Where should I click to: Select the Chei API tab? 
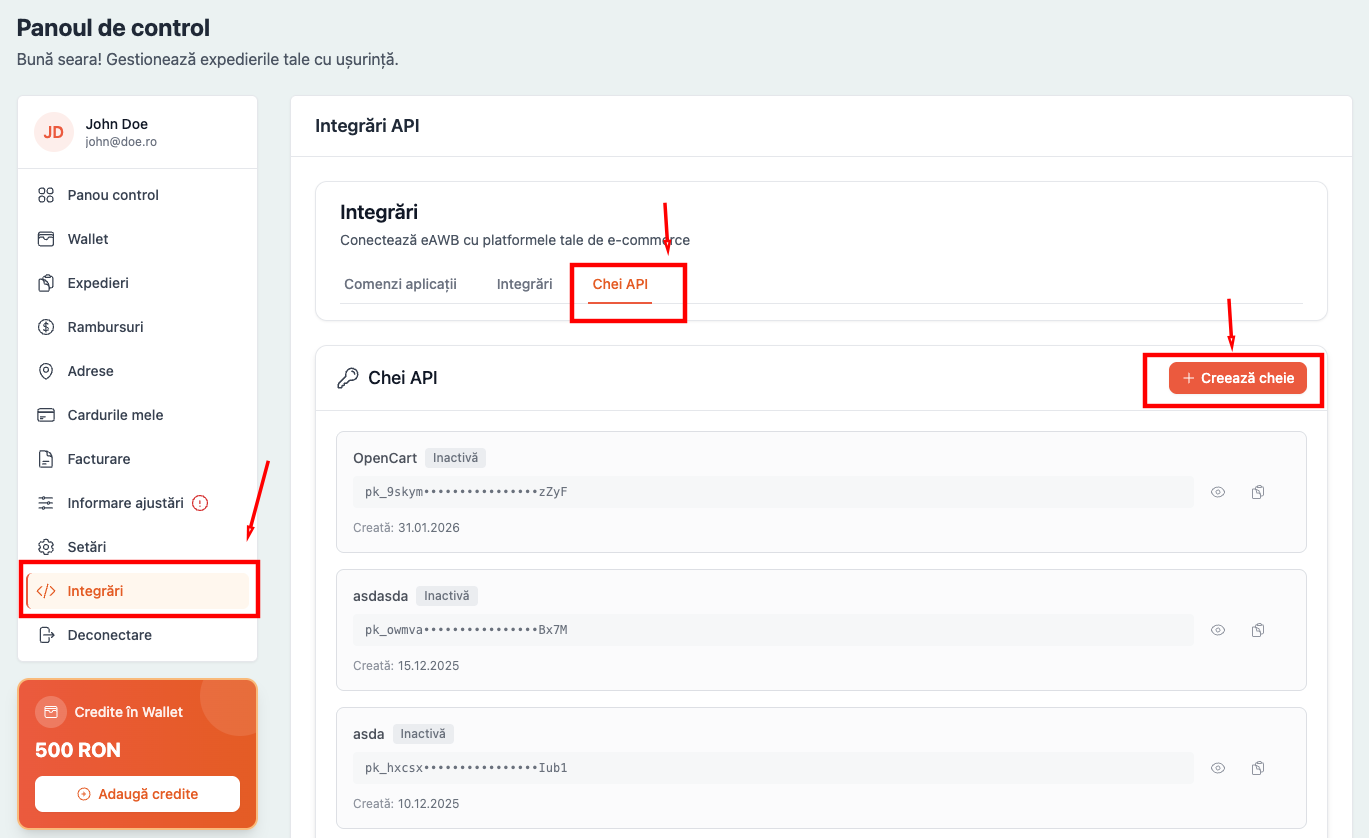click(620, 284)
